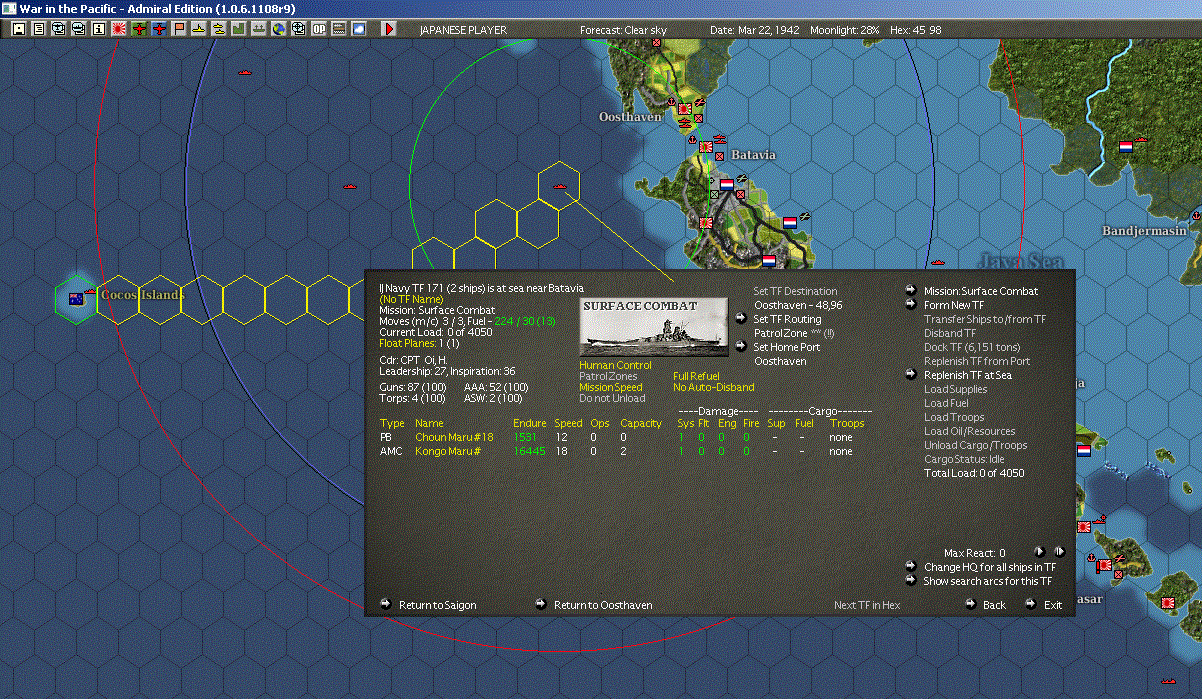Click the Unload Cargo/Troops option
1202x699 pixels.
(975, 445)
